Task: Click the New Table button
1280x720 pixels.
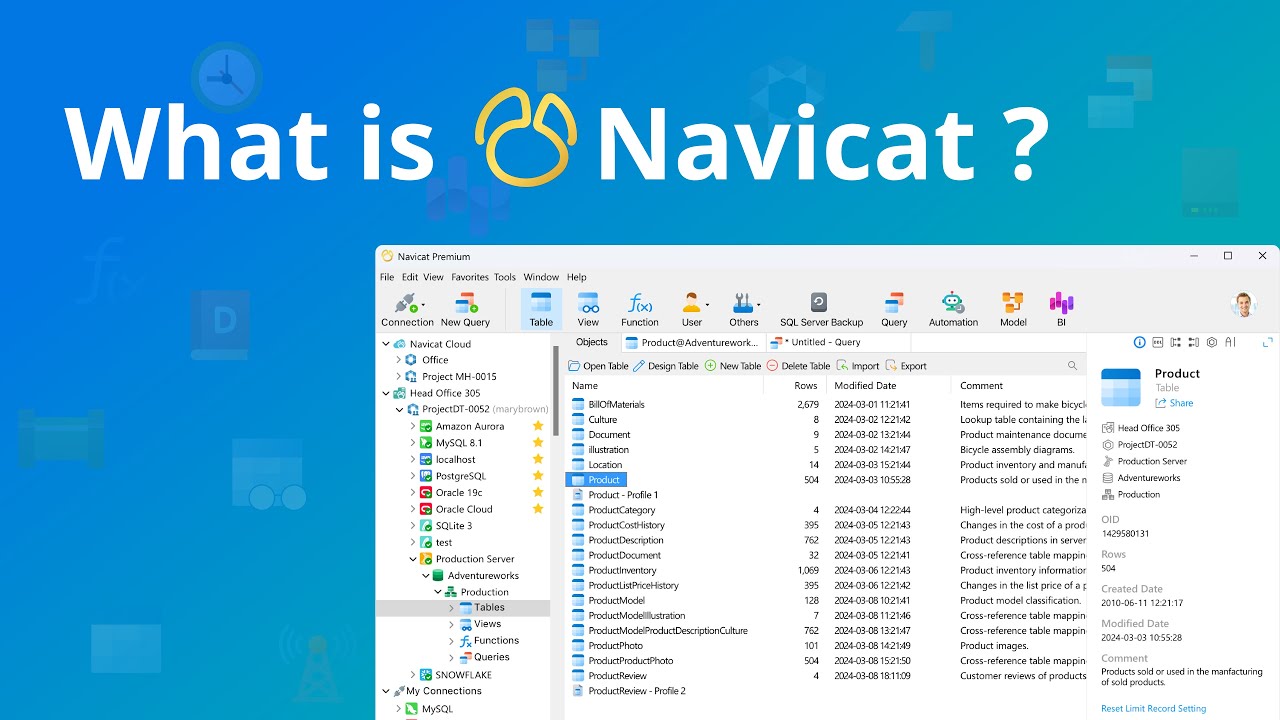Action: click(x=733, y=366)
